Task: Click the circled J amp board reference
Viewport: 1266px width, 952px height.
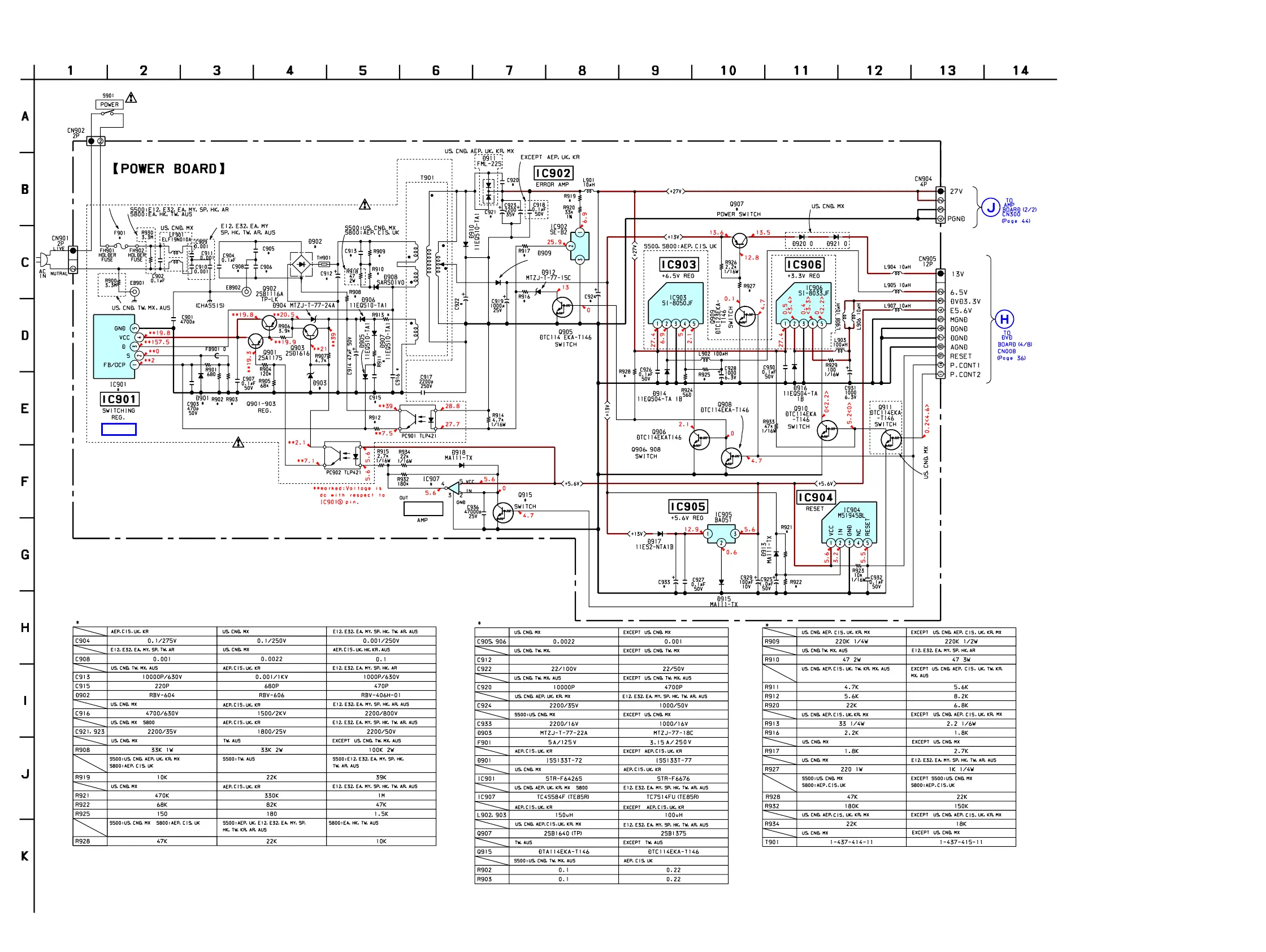Action: click(991, 208)
